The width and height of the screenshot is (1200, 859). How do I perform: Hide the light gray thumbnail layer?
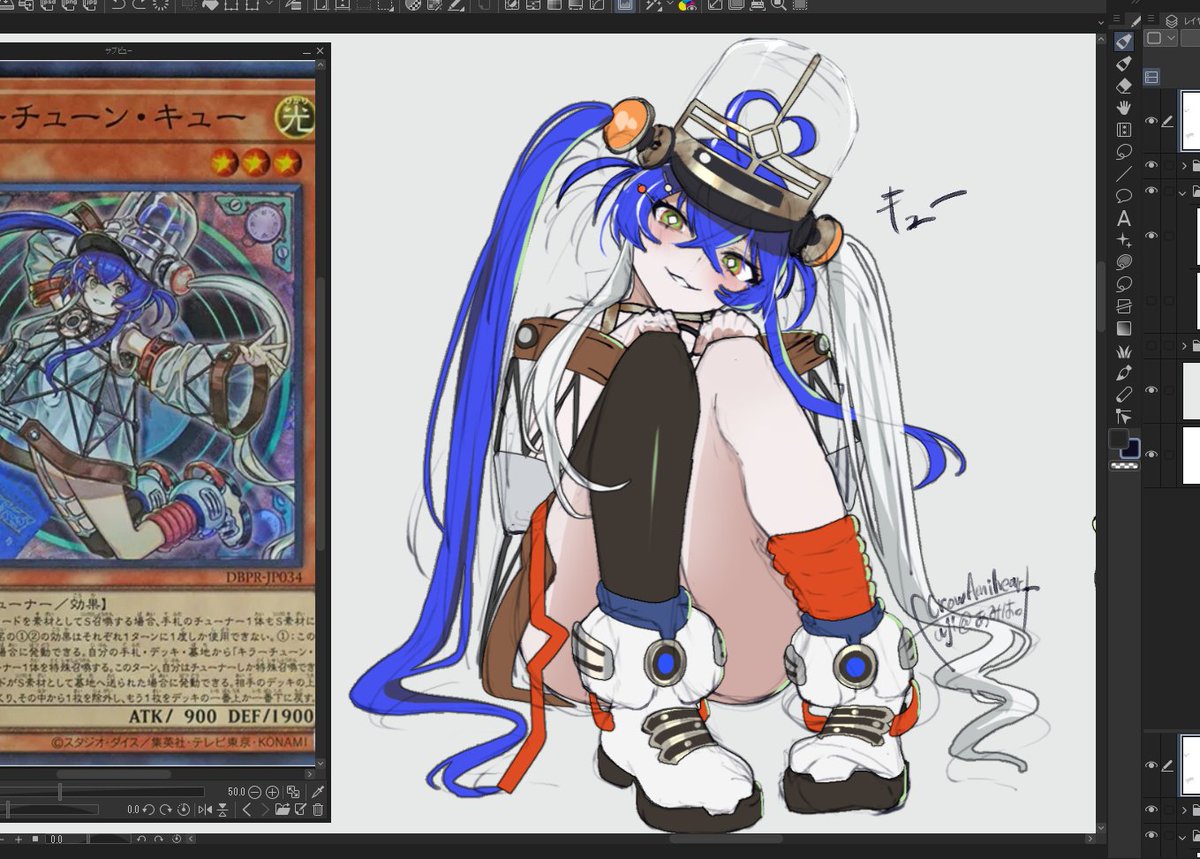[x=1151, y=389]
